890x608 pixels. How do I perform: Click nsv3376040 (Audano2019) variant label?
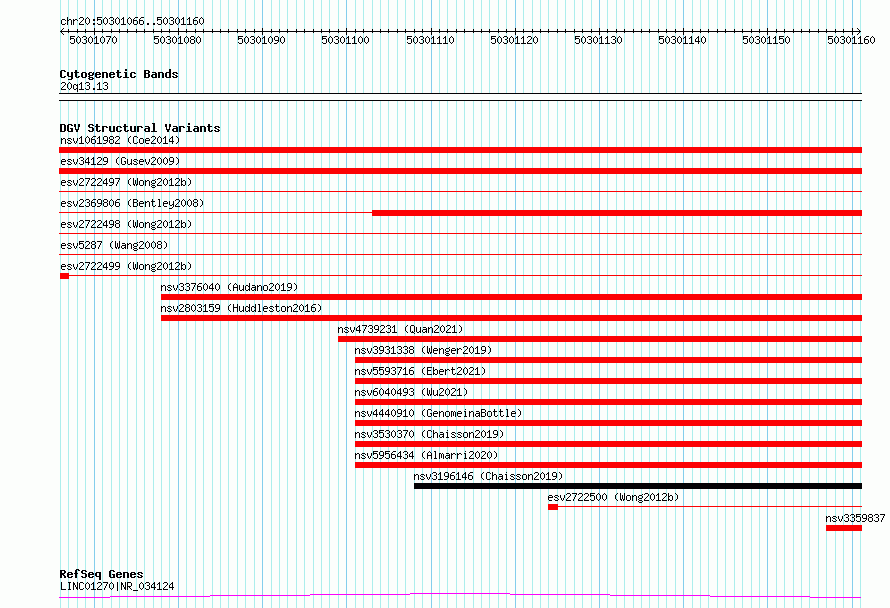(x=229, y=287)
